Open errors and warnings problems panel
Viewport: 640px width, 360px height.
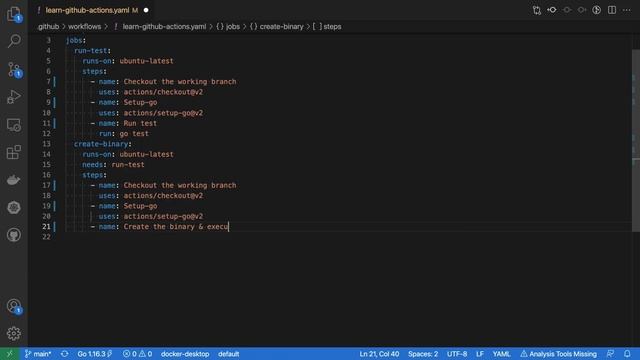138,354
